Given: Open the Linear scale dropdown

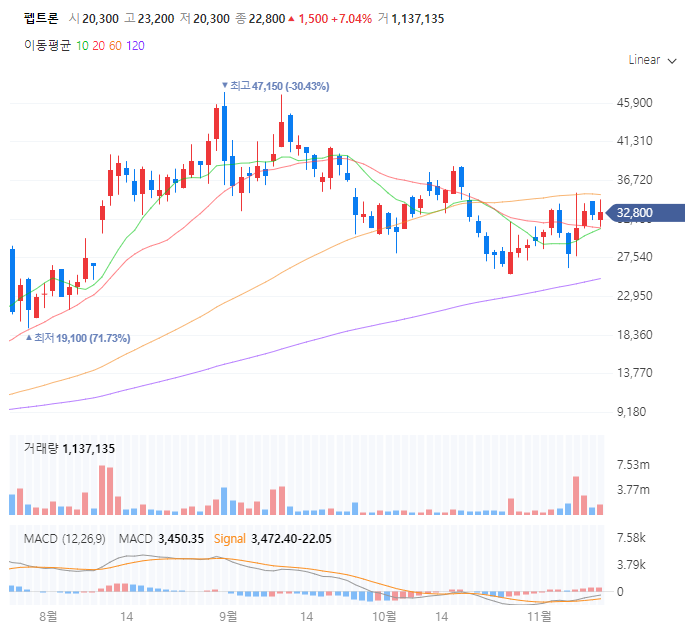Looking at the screenshot, I should [652, 60].
